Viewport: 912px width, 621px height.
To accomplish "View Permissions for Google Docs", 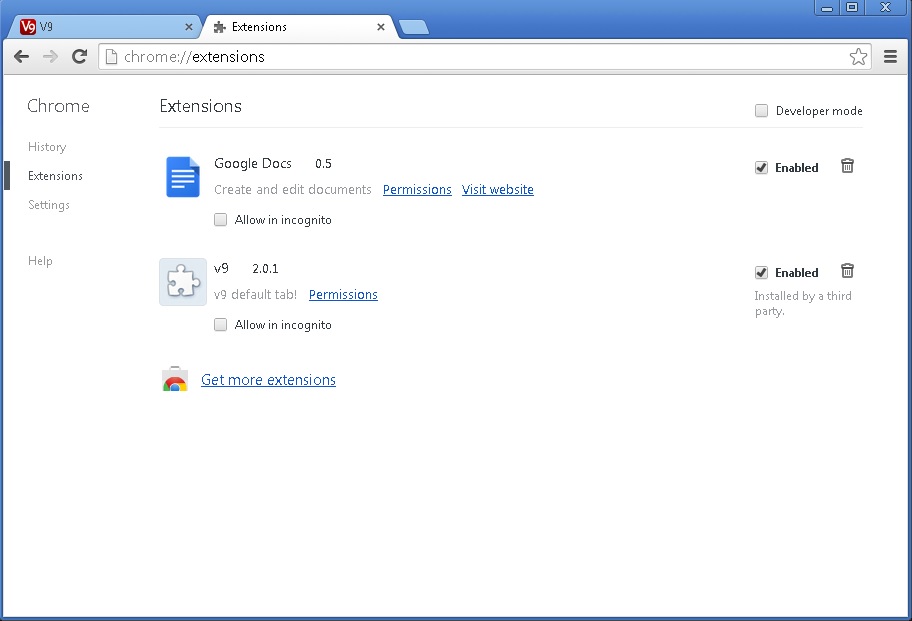I will point(417,189).
